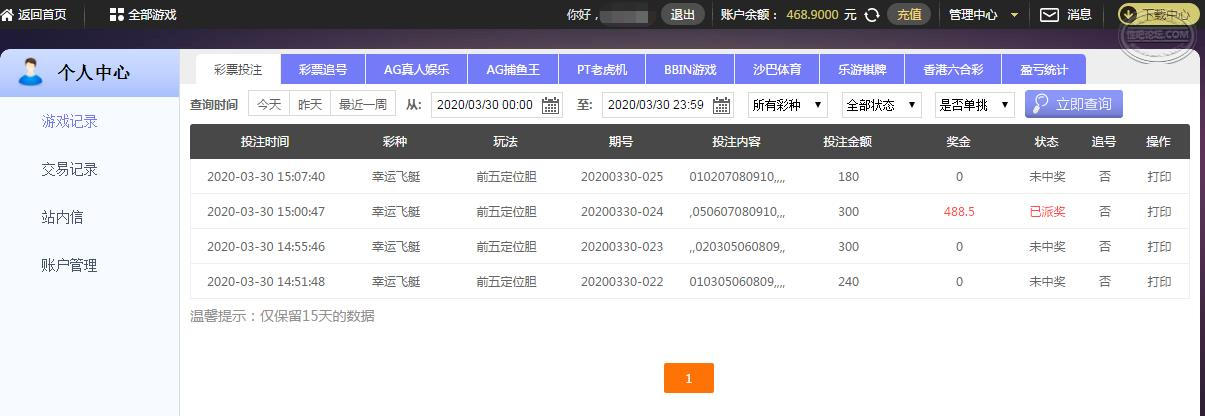
Task: Switch to the 彩票投注 tab
Action: 238,70
